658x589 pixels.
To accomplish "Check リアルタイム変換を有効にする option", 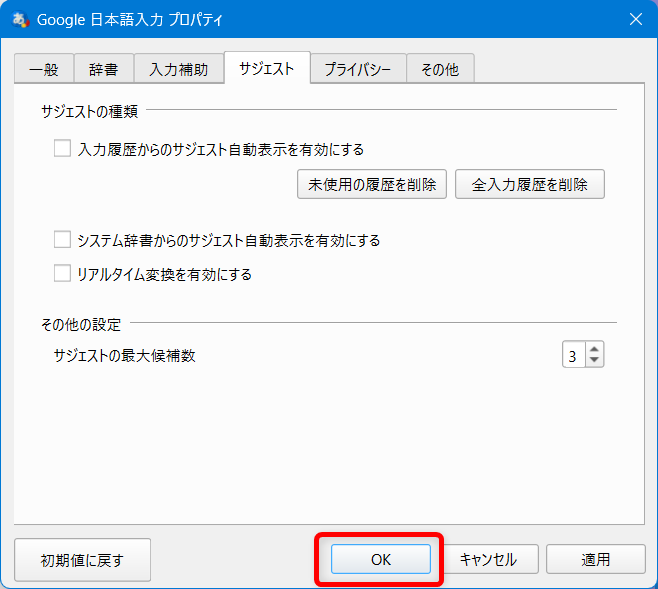I will coord(62,273).
